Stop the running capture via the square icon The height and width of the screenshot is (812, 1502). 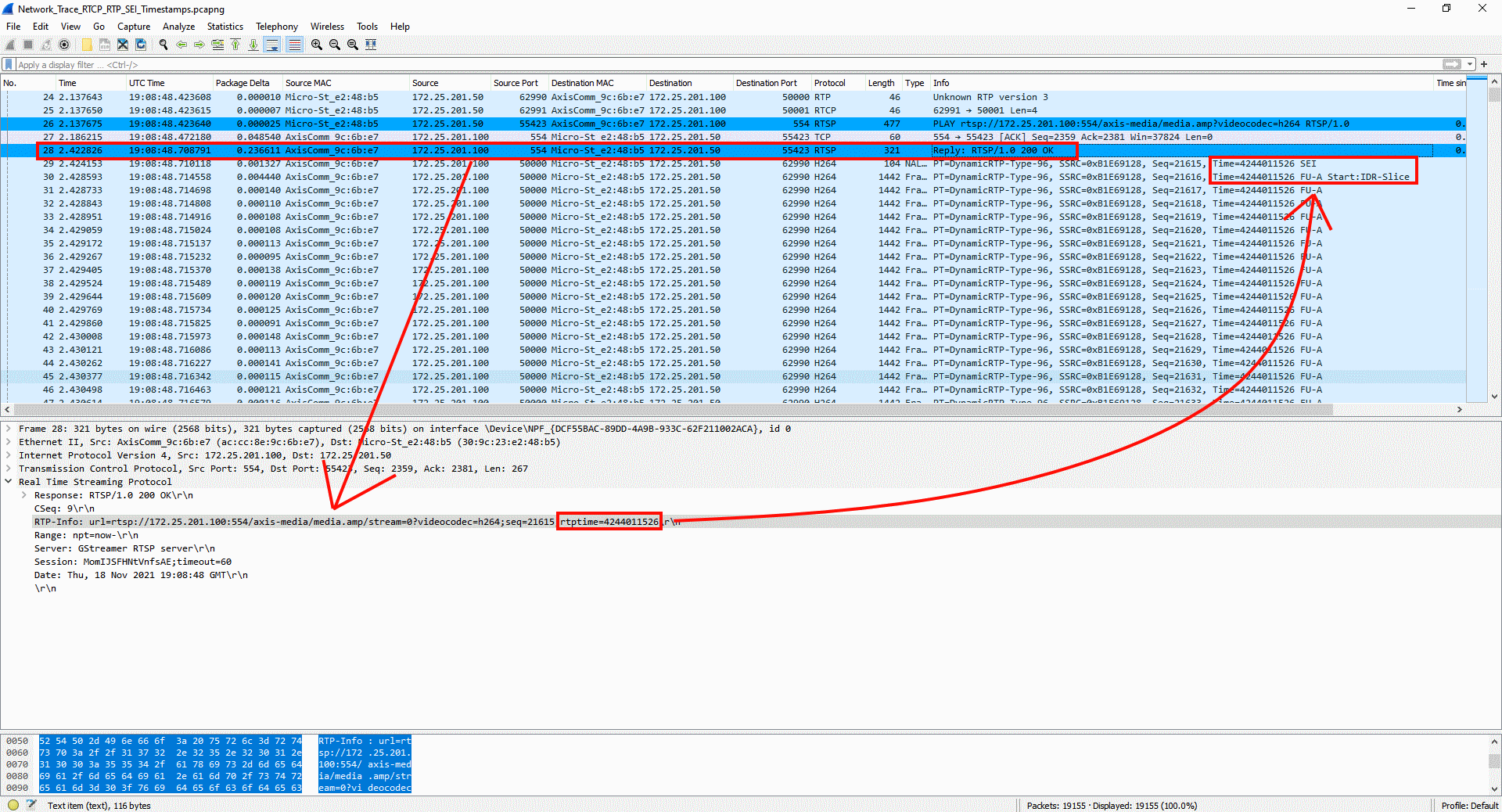pyautogui.click(x=28, y=45)
